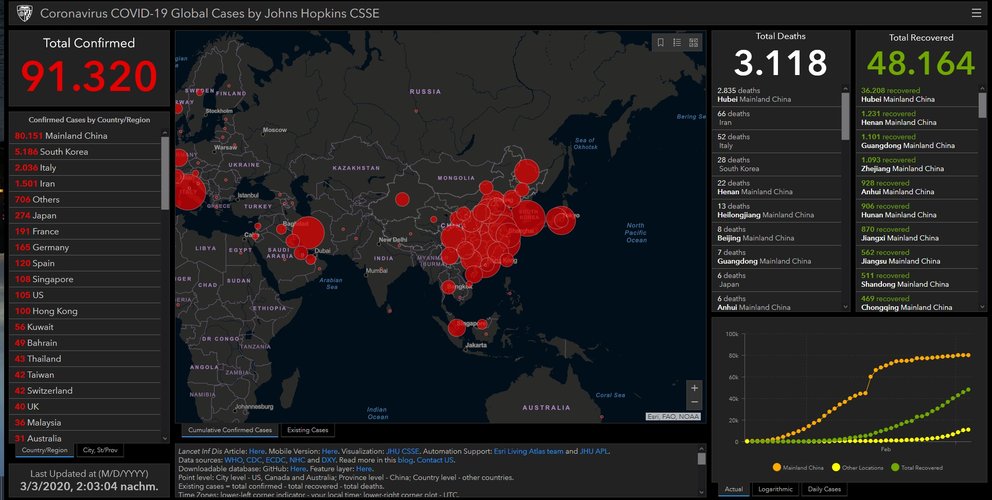The height and width of the screenshot is (500, 992).
Task: Select Hubei 2.835 deaths row
Action: click(777, 95)
